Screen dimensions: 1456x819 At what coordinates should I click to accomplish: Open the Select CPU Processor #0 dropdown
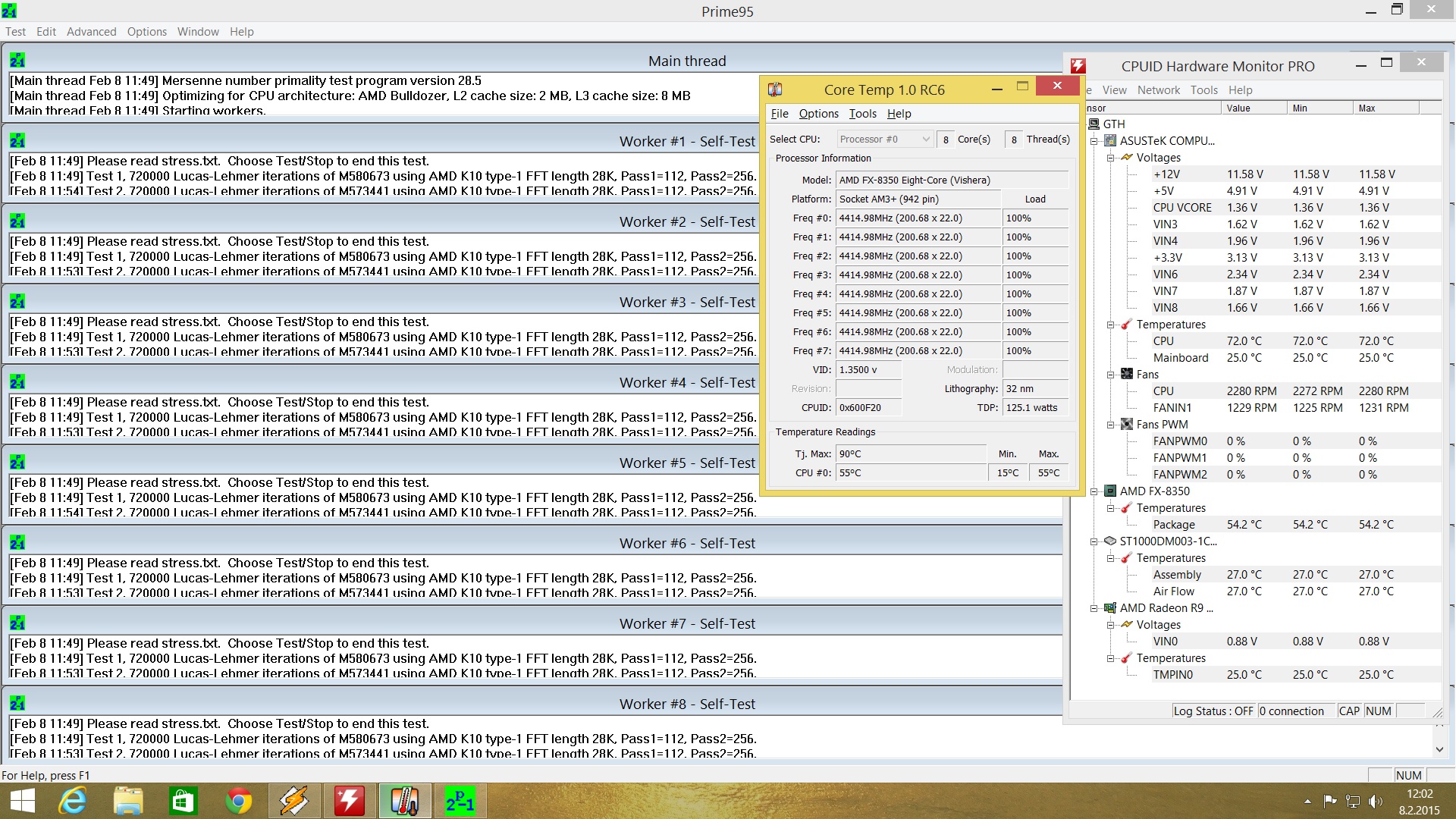885,139
